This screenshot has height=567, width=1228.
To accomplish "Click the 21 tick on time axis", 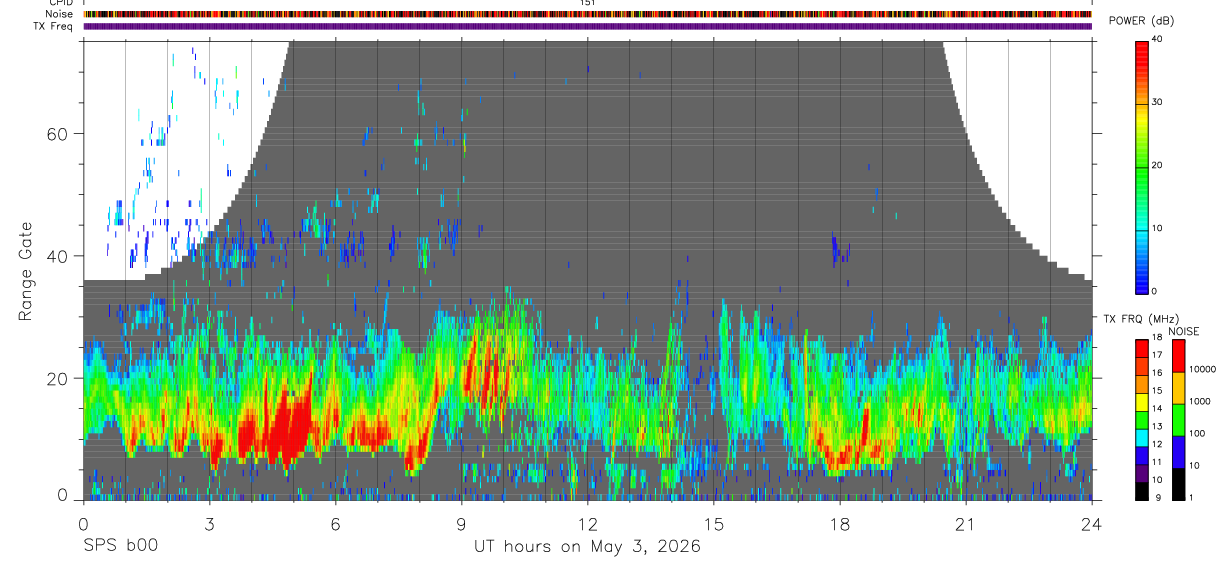I will click(x=966, y=523).
